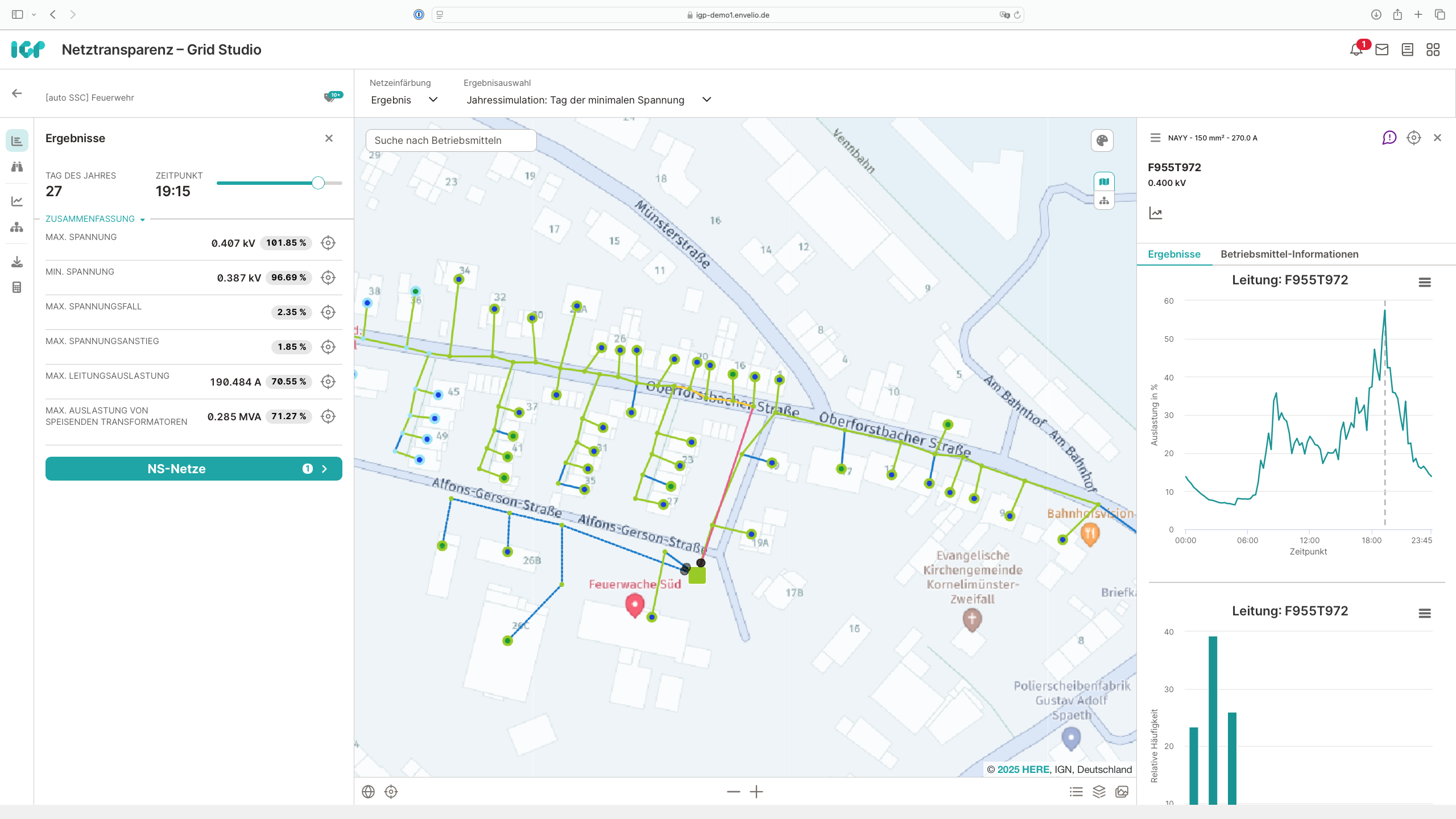The width and height of the screenshot is (1456, 819).
Task: Click the comment icon in asset panel
Action: click(x=1389, y=138)
